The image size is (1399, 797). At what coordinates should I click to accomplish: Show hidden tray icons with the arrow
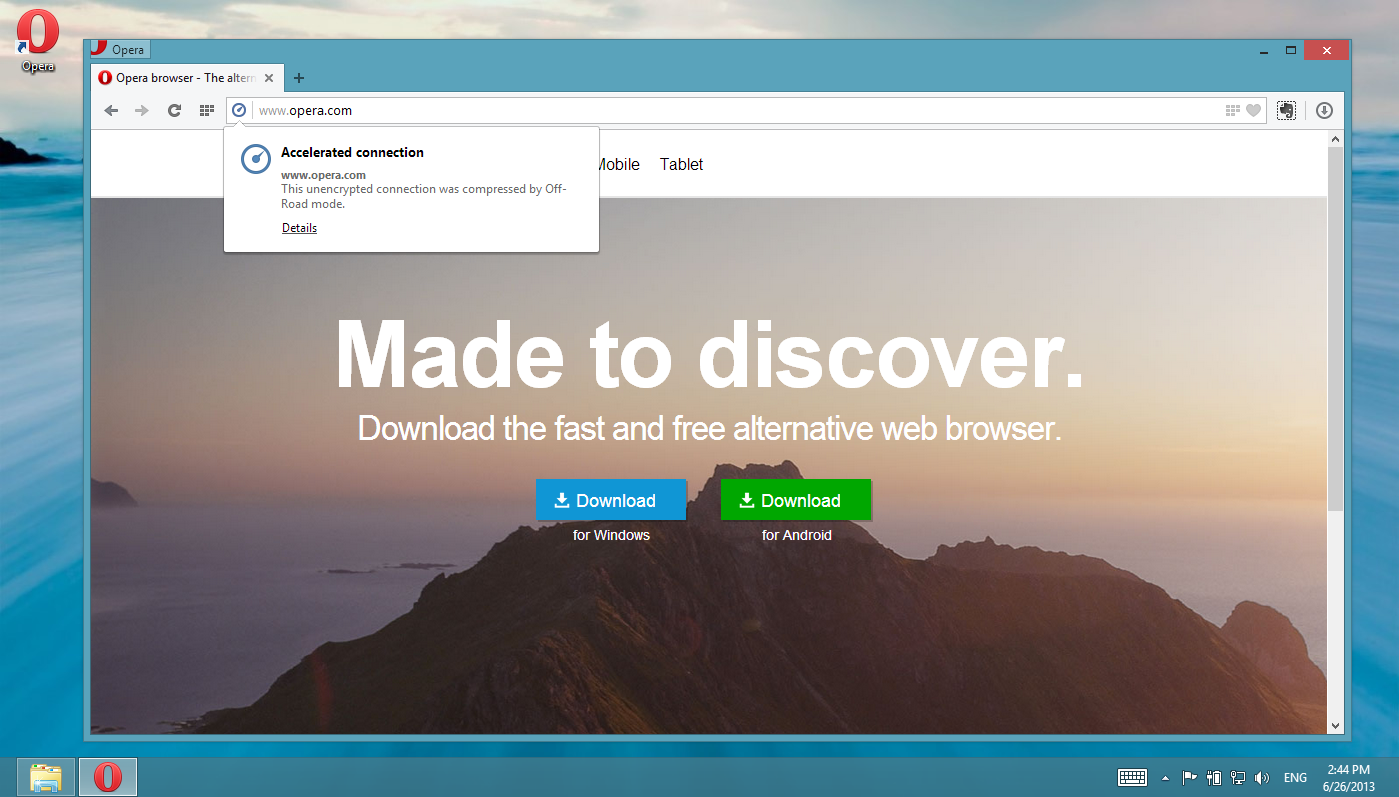(x=1164, y=777)
